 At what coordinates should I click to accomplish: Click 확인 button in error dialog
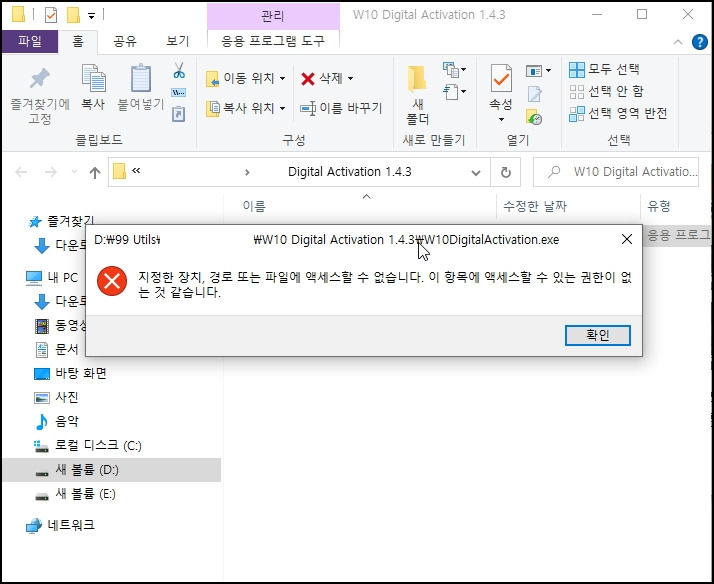coord(597,335)
